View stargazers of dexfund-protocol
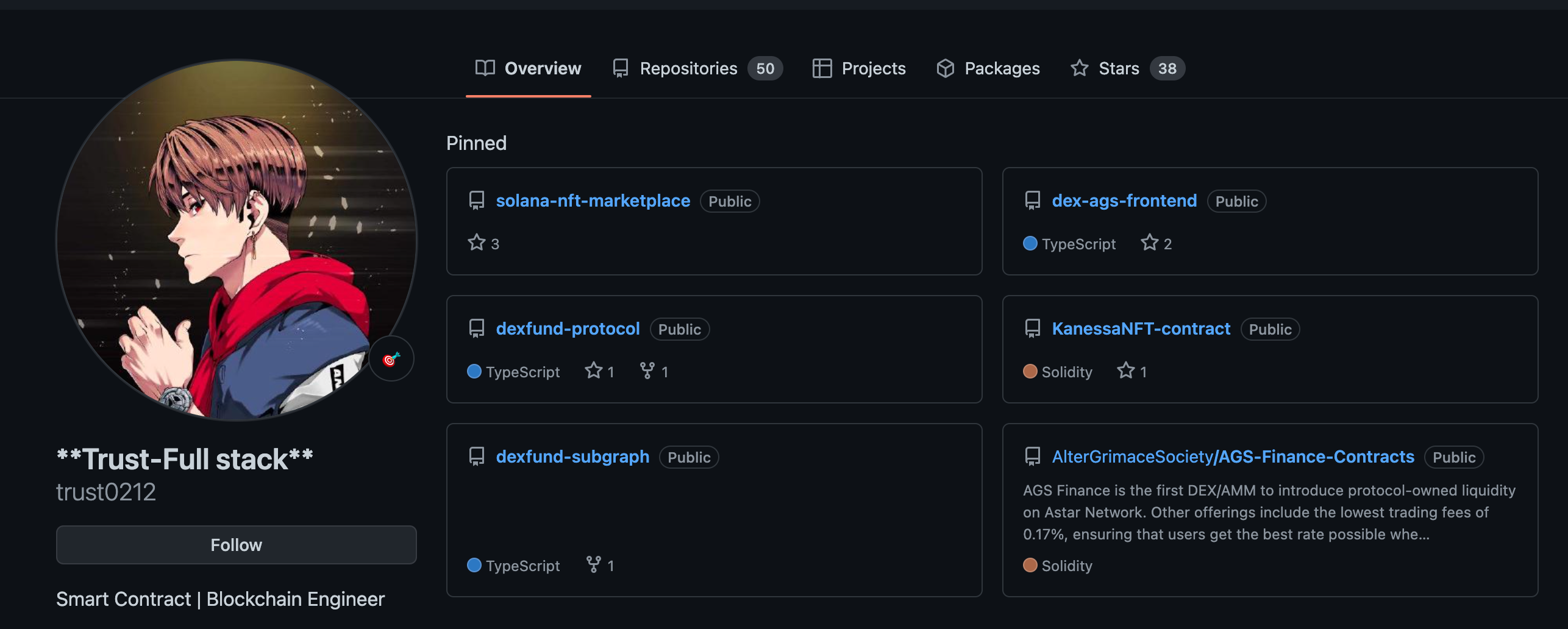Screen dimensions: 1568x629 pyautogui.click(x=599, y=371)
